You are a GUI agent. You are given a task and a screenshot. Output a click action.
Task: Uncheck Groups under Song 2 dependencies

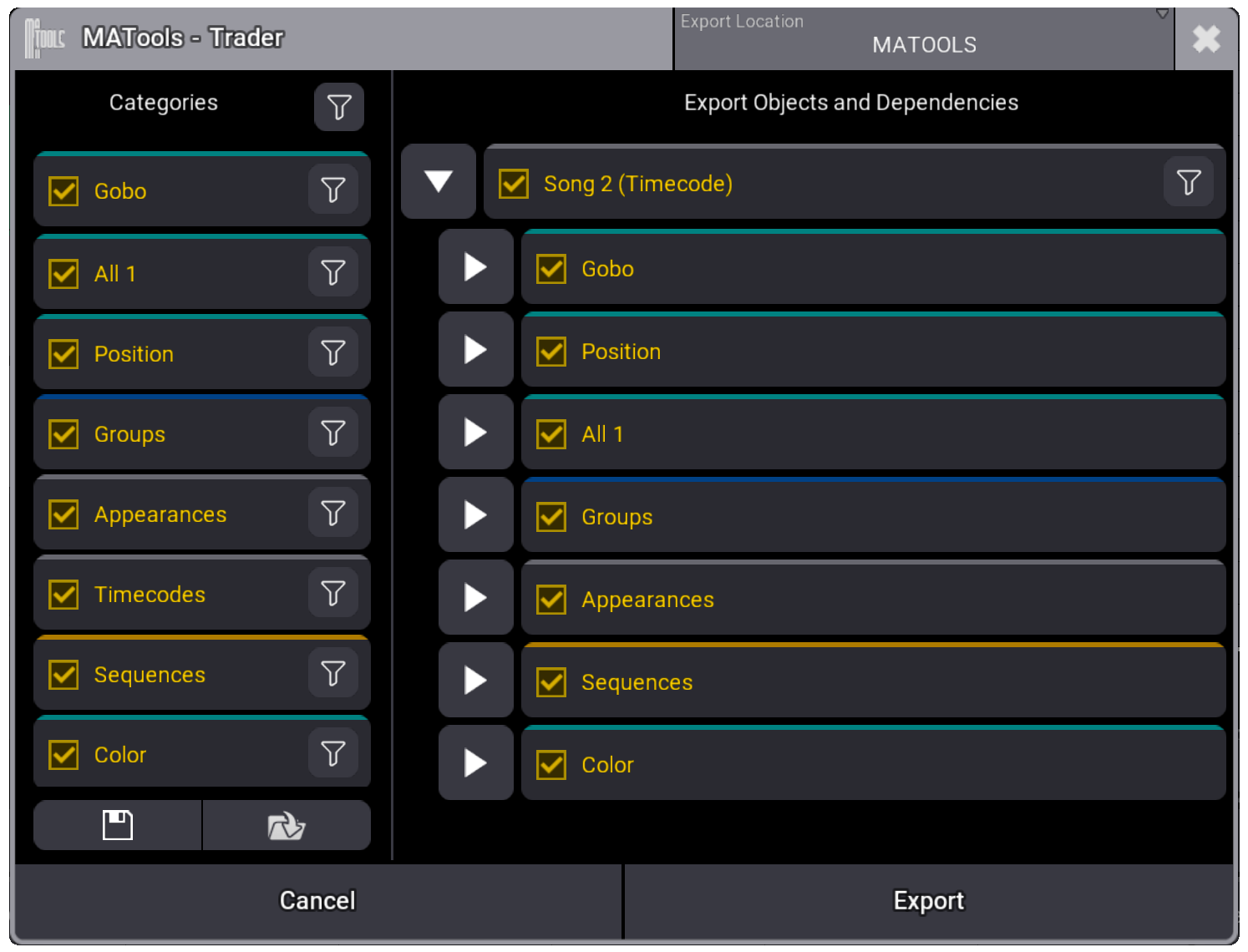click(551, 517)
